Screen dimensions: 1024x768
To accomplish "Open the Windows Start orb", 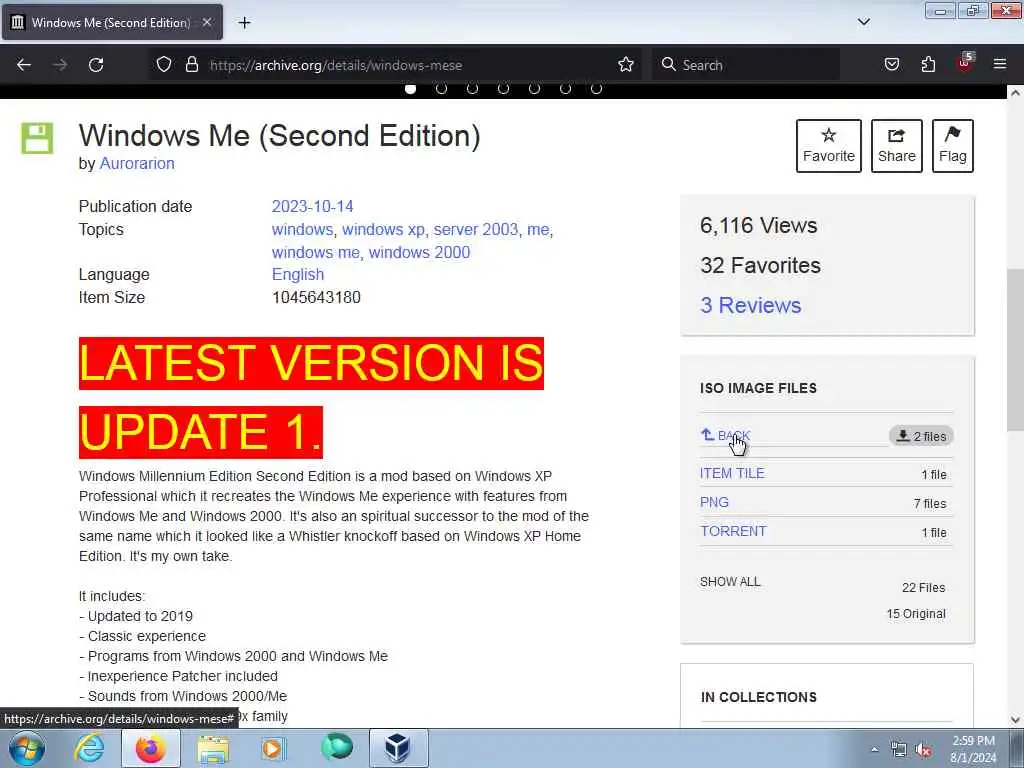I will (27, 748).
